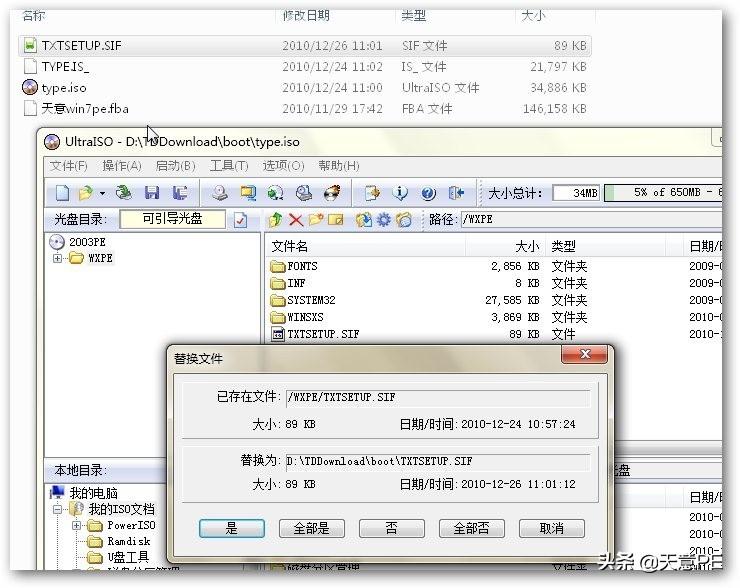Click the 文件名 column header
Viewport: 740px width, 588px height.
point(366,246)
